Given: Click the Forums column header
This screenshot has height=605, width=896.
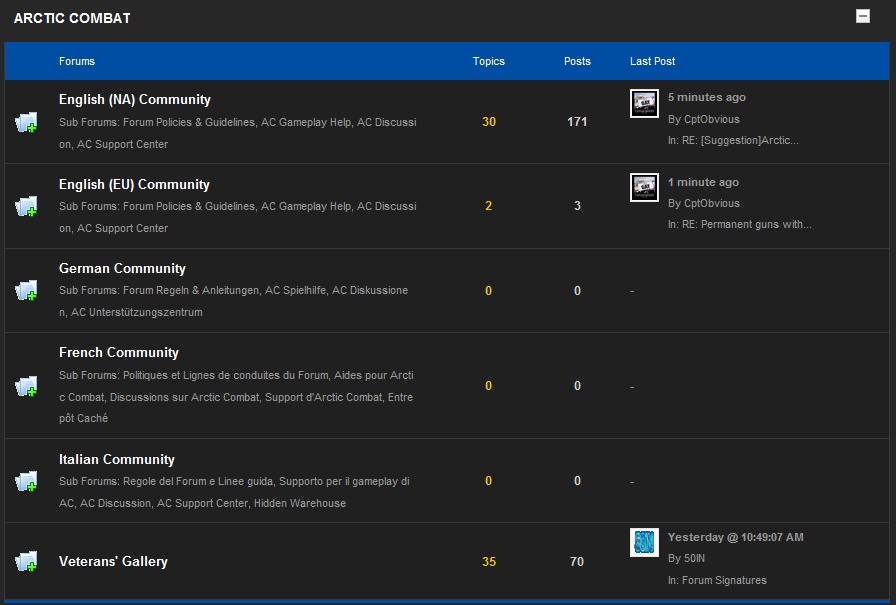Looking at the screenshot, I should click(x=77, y=61).
